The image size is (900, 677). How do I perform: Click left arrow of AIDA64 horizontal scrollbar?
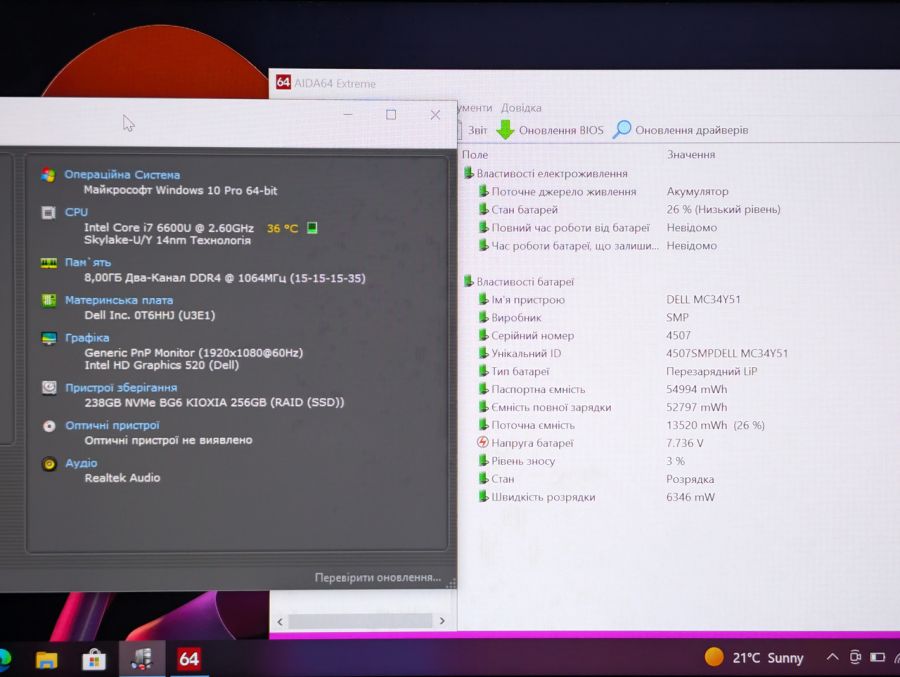[280, 621]
